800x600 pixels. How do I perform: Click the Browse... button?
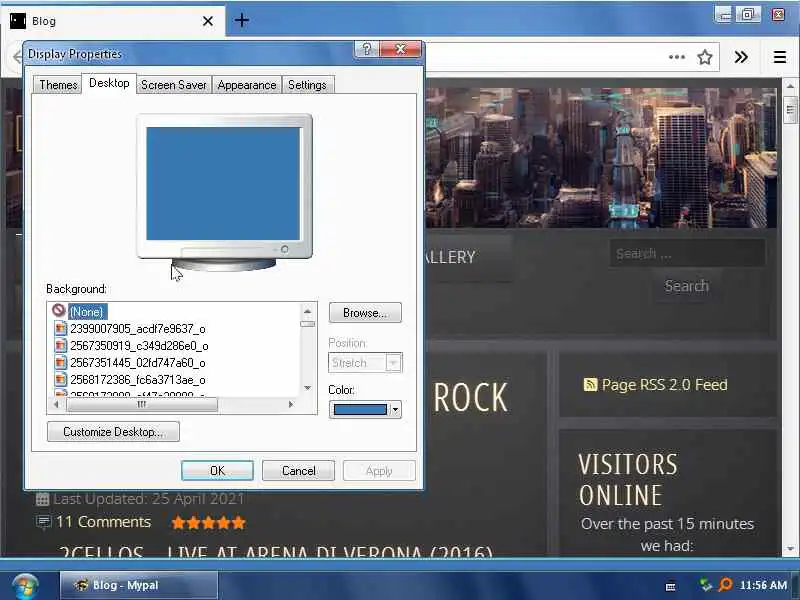[x=365, y=313]
